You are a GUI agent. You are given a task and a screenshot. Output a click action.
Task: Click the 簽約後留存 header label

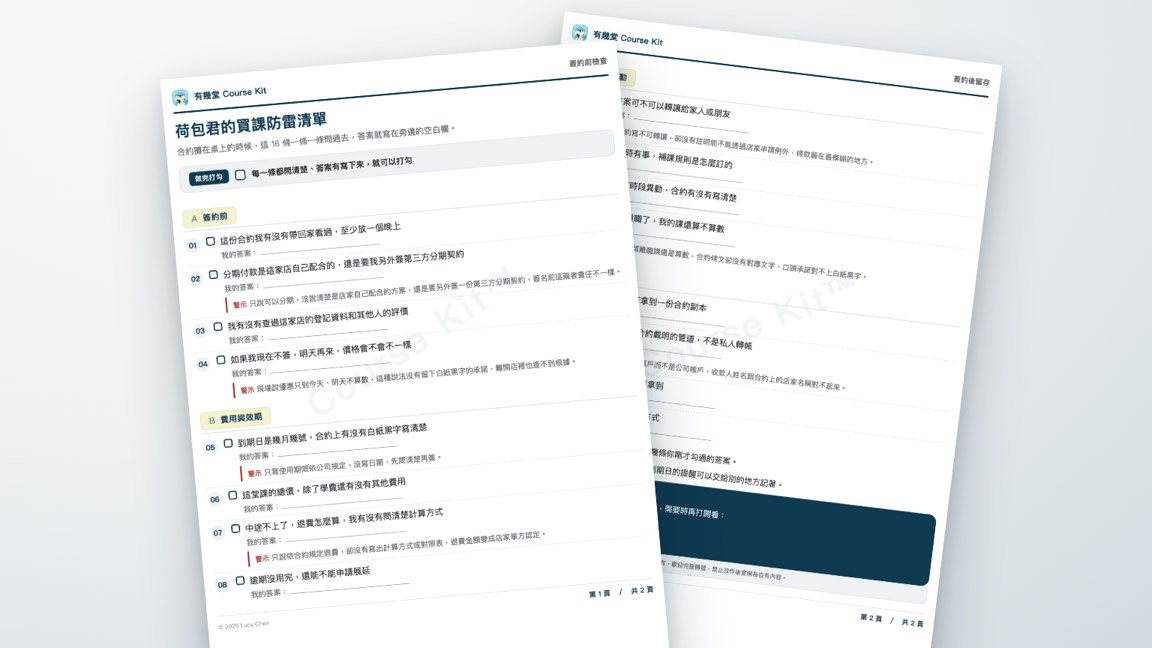point(971,80)
